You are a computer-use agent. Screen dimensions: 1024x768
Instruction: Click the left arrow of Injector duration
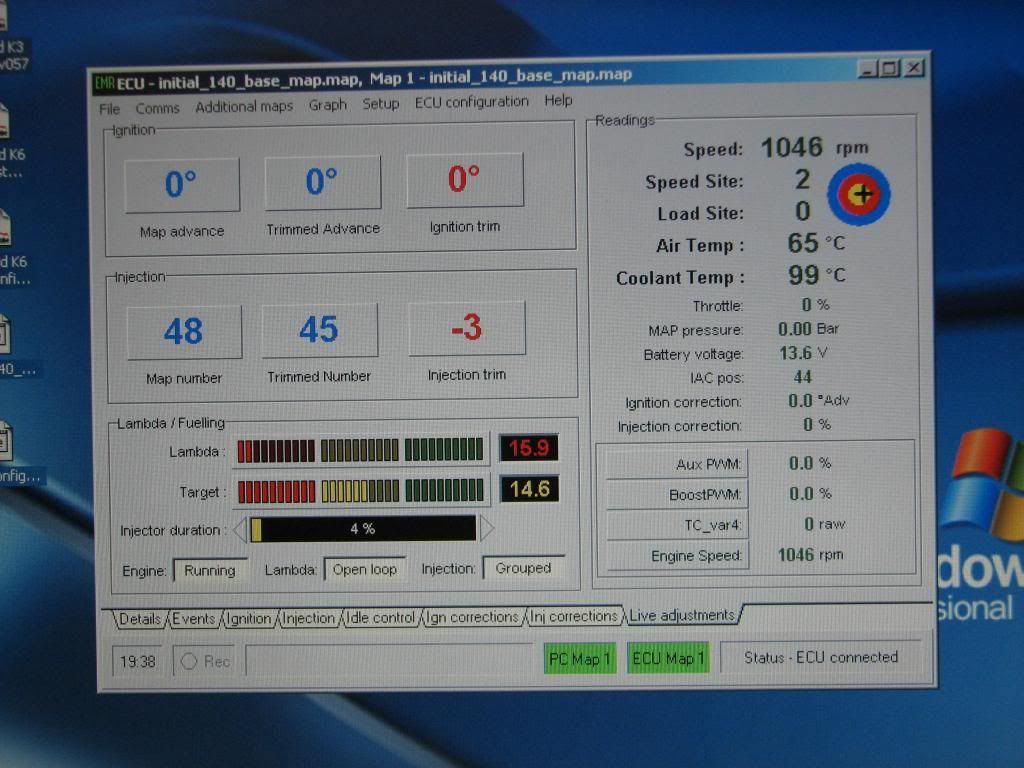pos(240,530)
